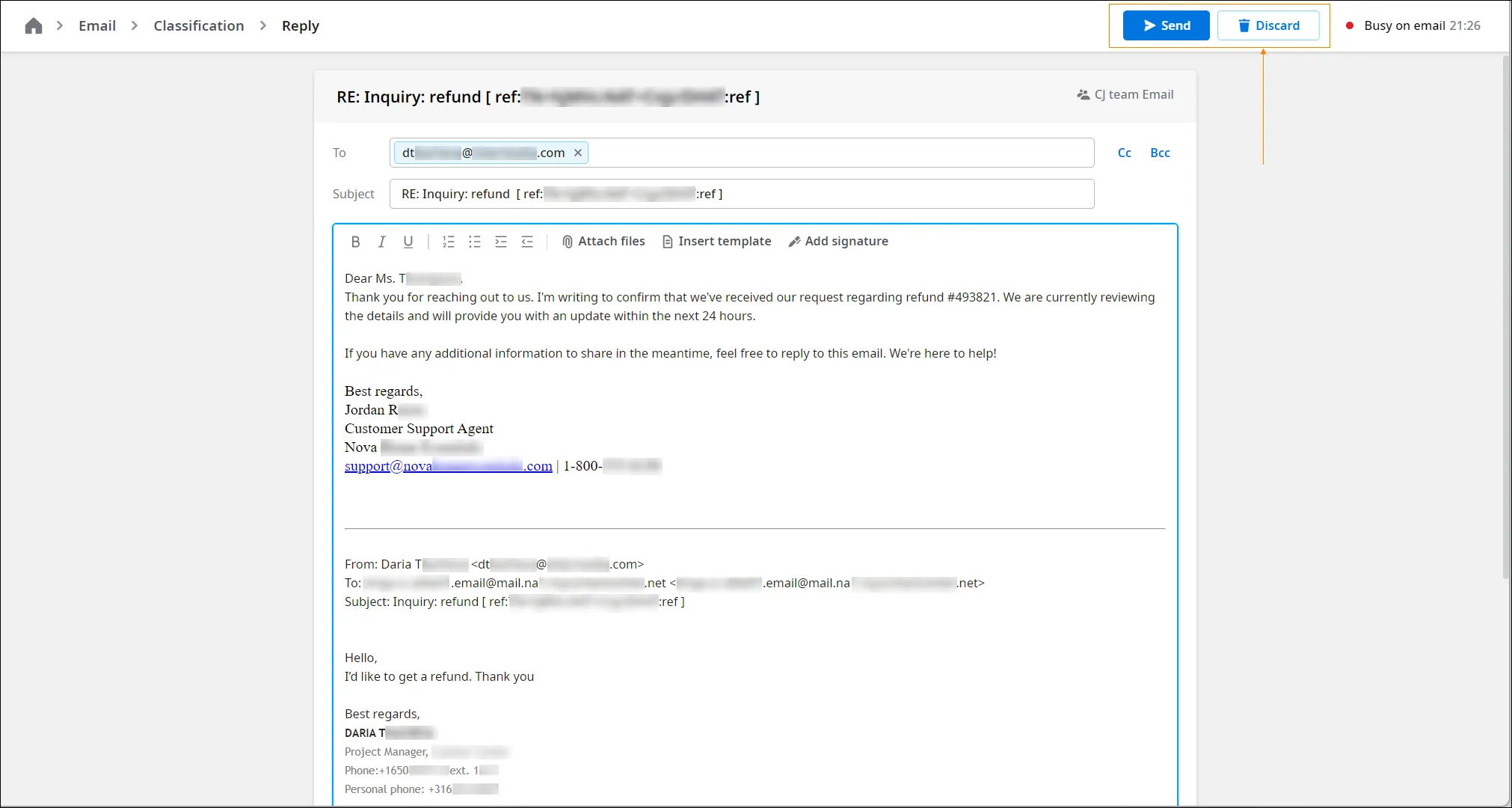Click the vertical page scrollbar
This screenshot has height=808, width=1512.
pos(1505,316)
